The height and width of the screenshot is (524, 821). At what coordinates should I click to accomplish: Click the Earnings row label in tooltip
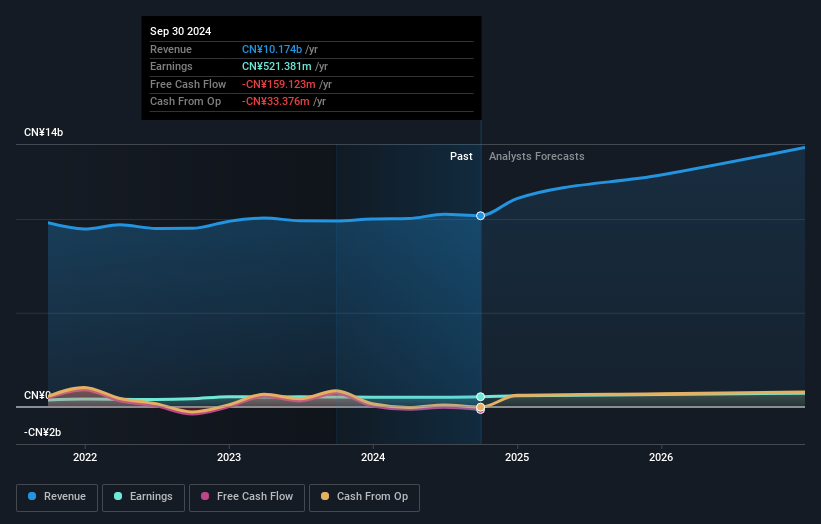(171, 66)
